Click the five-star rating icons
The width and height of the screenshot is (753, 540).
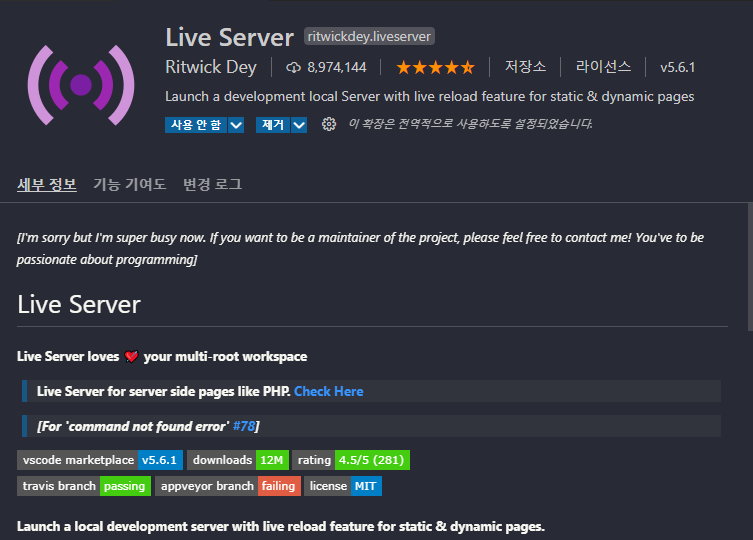point(436,67)
